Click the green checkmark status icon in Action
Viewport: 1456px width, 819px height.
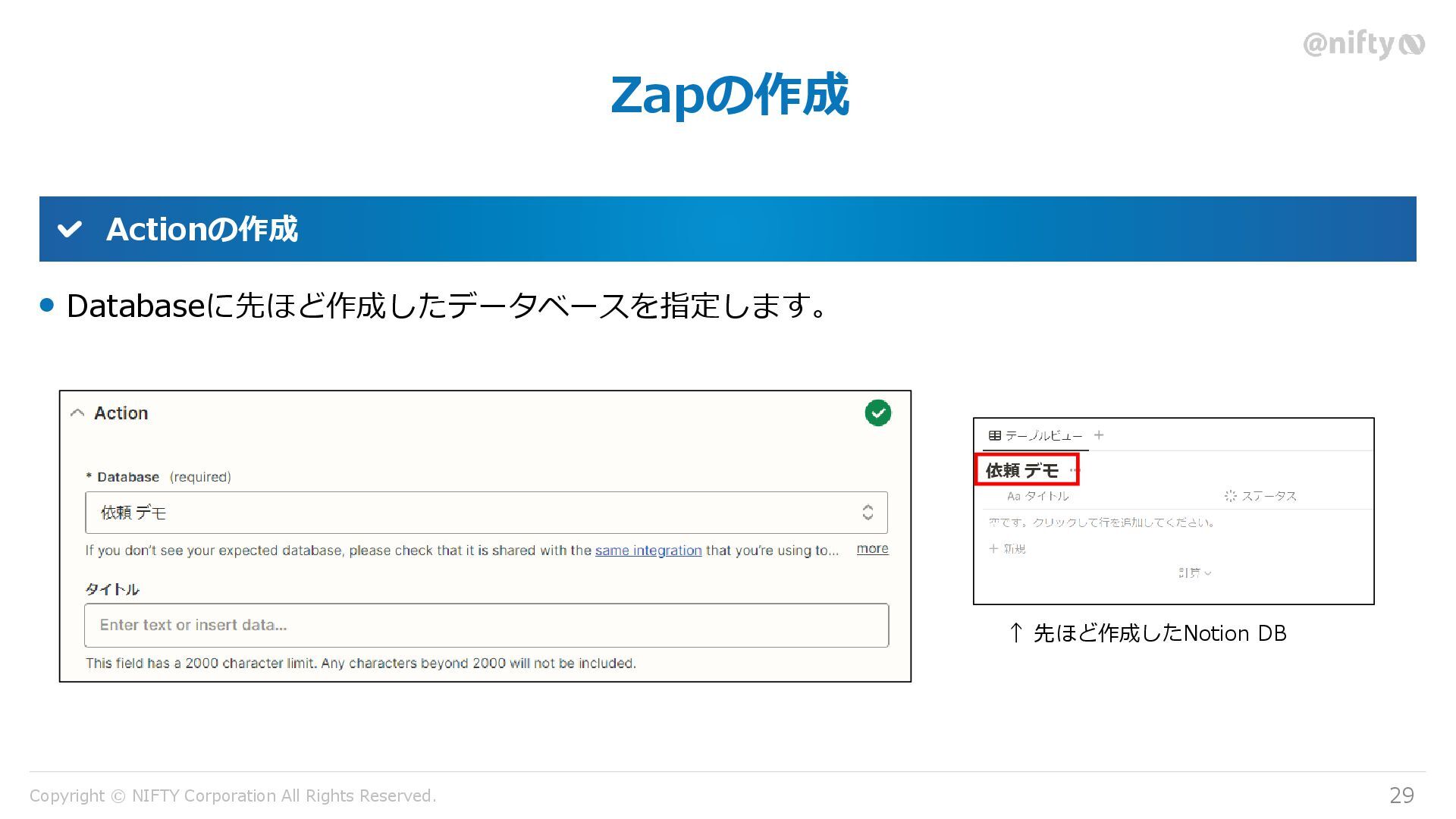(877, 413)
